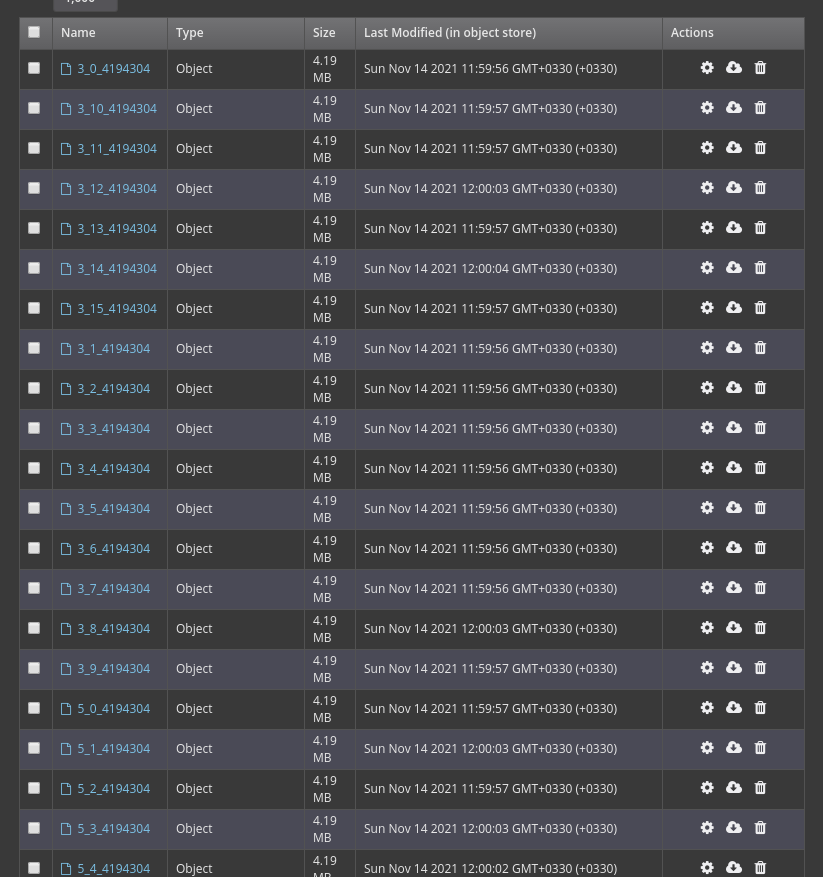The height and width of the screenshot is (877, 823).
Task: Open settings gear for 3_0_4194304
Action: pos(707,68)
